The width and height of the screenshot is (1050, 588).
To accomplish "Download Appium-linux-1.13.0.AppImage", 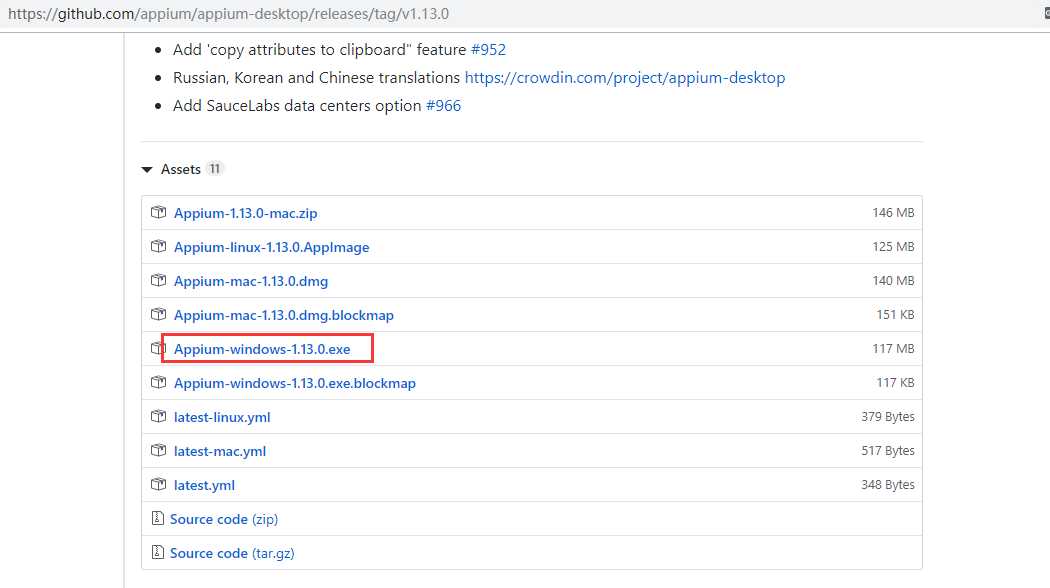I will (x=271, y=247).
